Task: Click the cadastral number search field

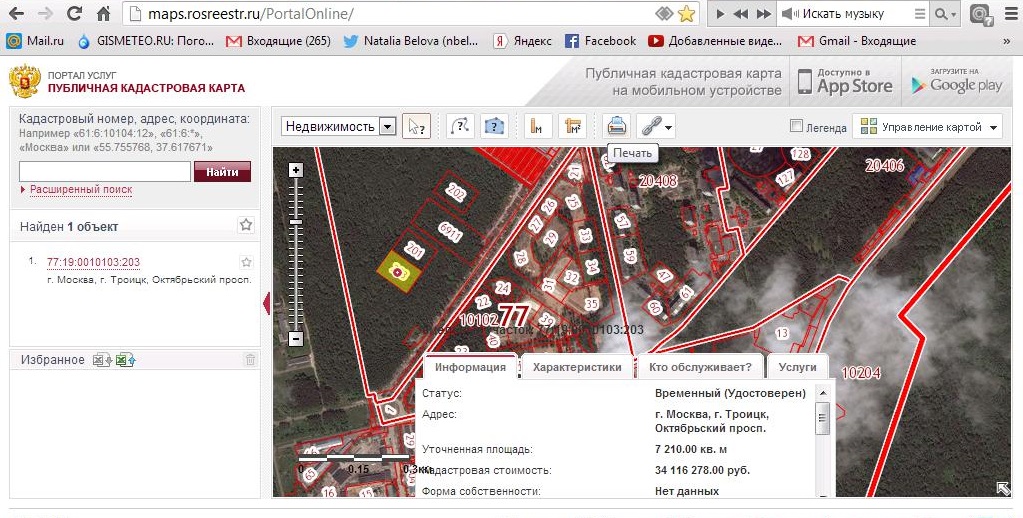Action: tap(105, 172)
